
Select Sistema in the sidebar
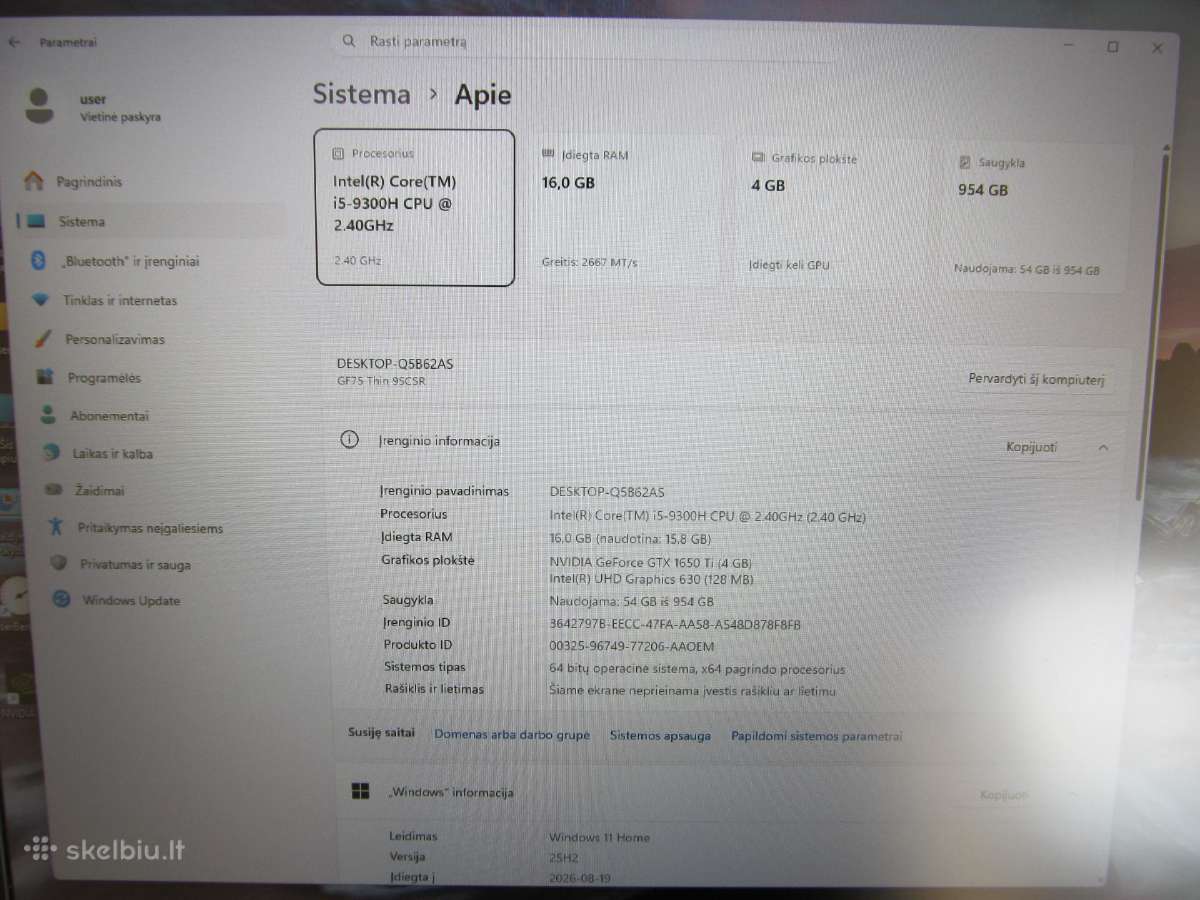(150, 222)
